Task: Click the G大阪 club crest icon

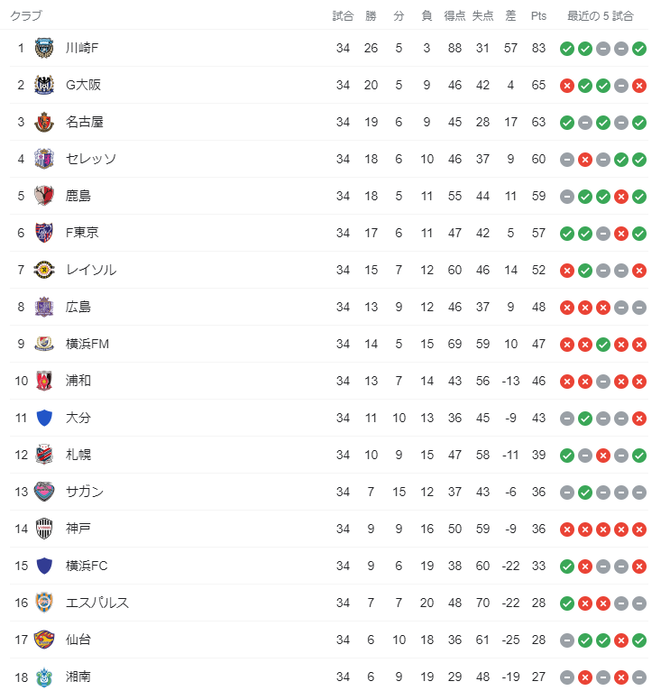Action: click(x=44, y=85)
